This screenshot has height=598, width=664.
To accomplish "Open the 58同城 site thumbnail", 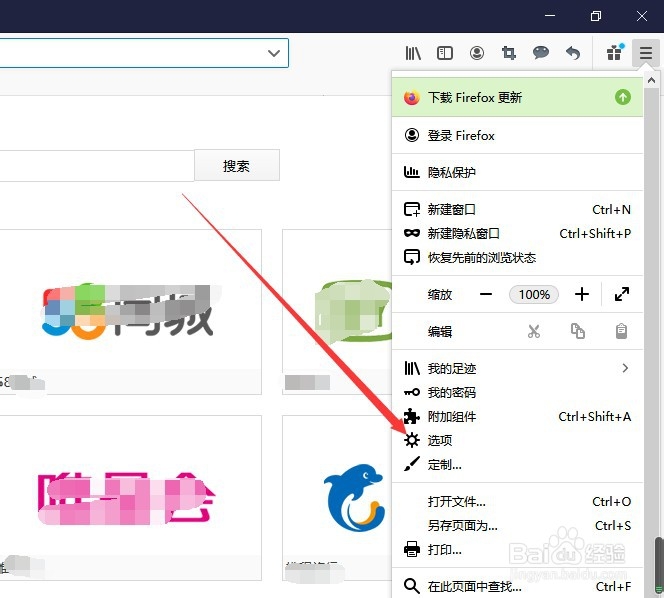I will point(130,312).
